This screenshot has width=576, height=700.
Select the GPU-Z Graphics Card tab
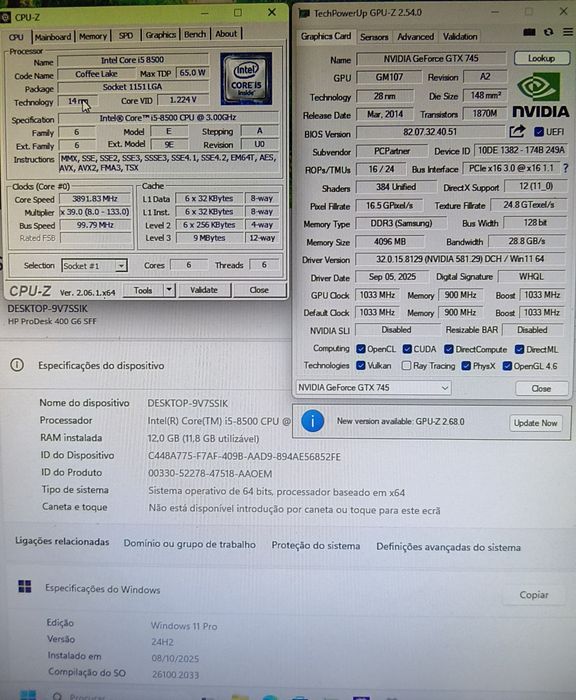pyautogui.click(x=326, y=36)
